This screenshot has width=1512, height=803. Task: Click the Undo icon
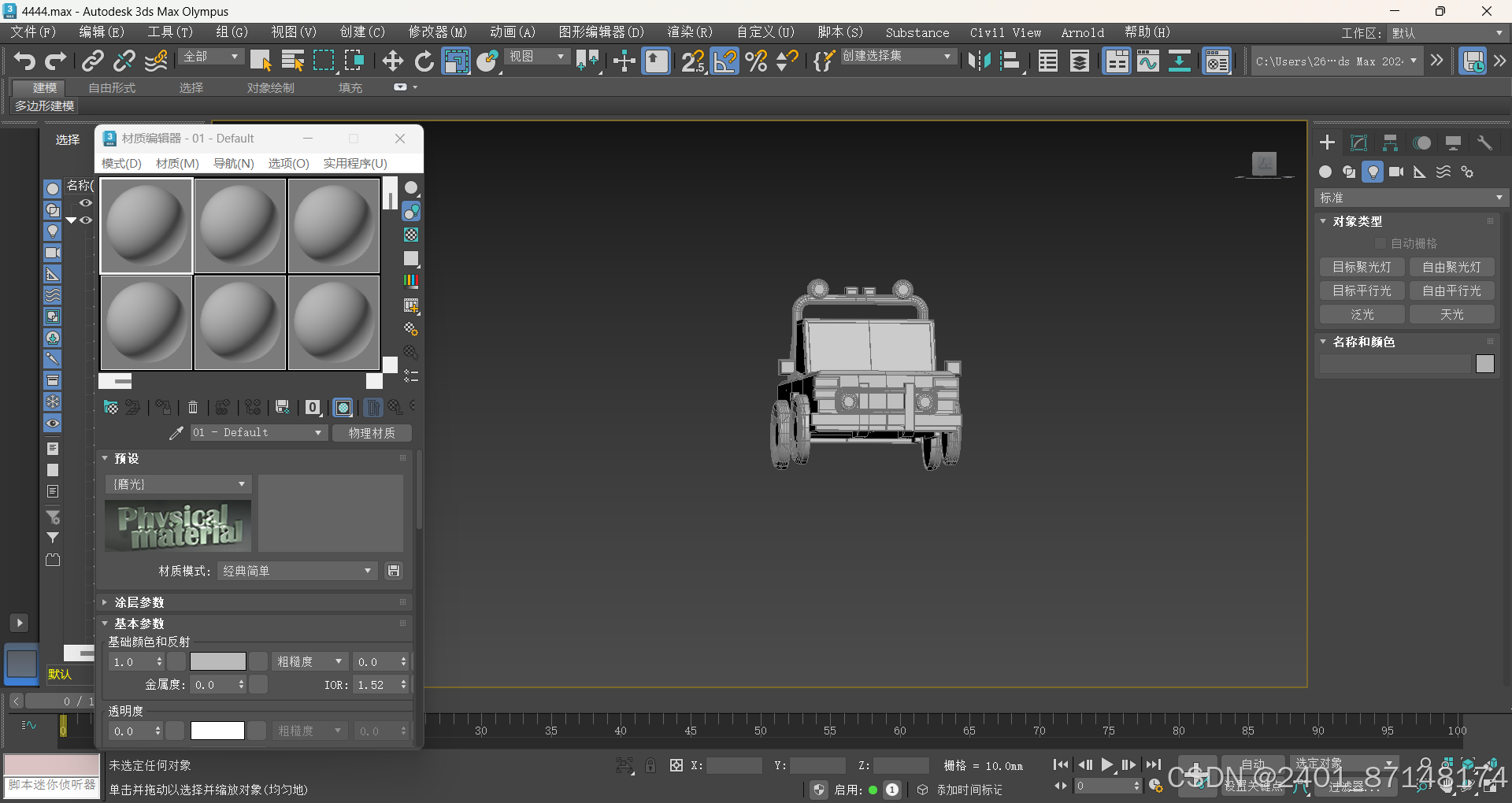point(23,61)
